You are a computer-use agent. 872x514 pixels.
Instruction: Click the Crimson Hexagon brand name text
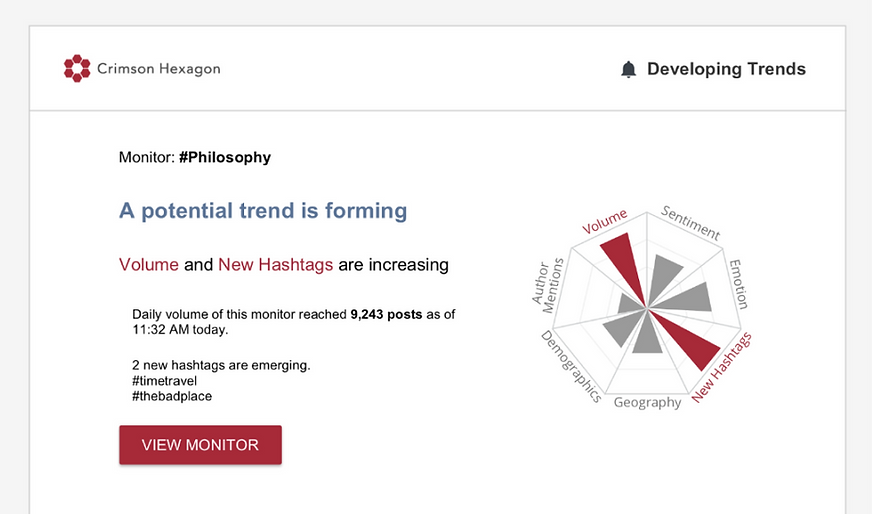[x=158, y=69]
